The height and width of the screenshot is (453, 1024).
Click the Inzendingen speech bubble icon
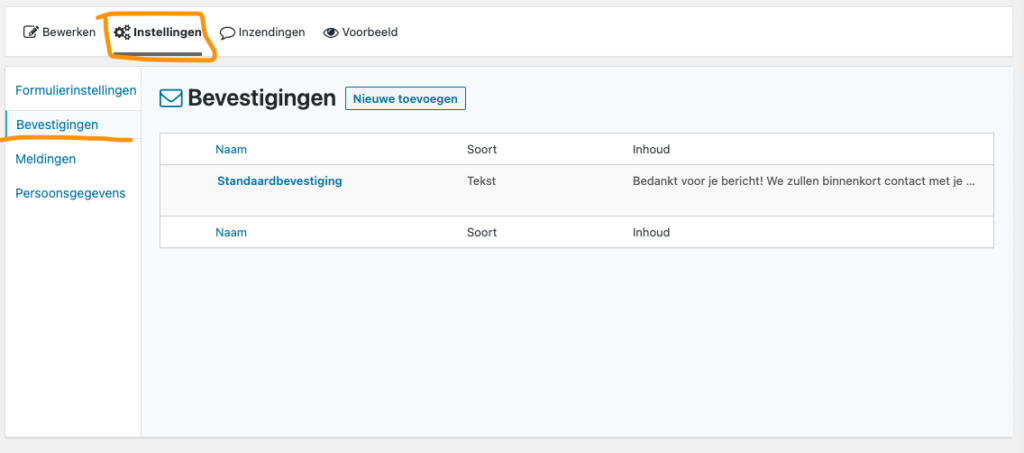pyautogui.click(x=227, y=33)
